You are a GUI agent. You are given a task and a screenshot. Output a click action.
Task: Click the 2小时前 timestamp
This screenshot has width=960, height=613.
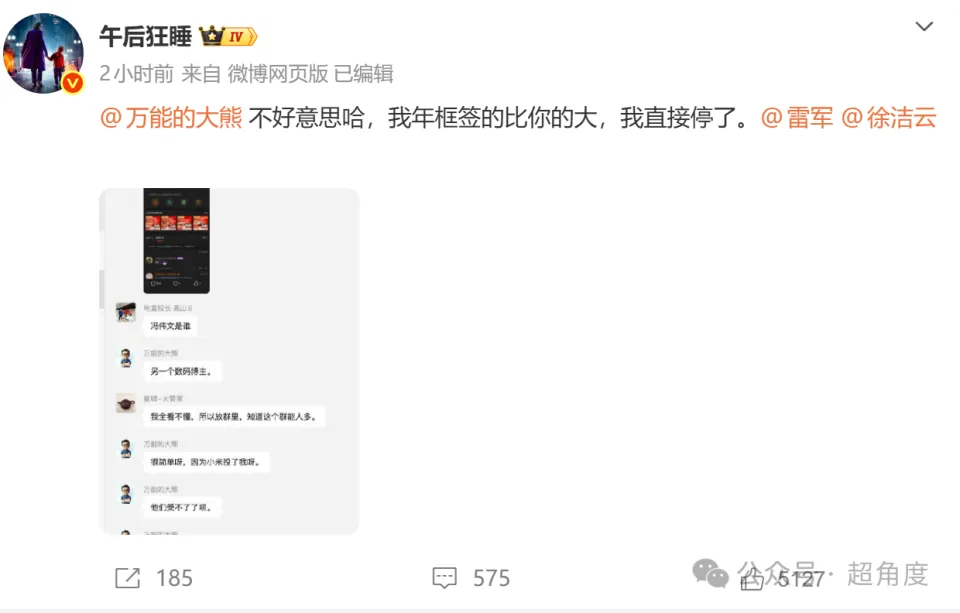[137, 74]
